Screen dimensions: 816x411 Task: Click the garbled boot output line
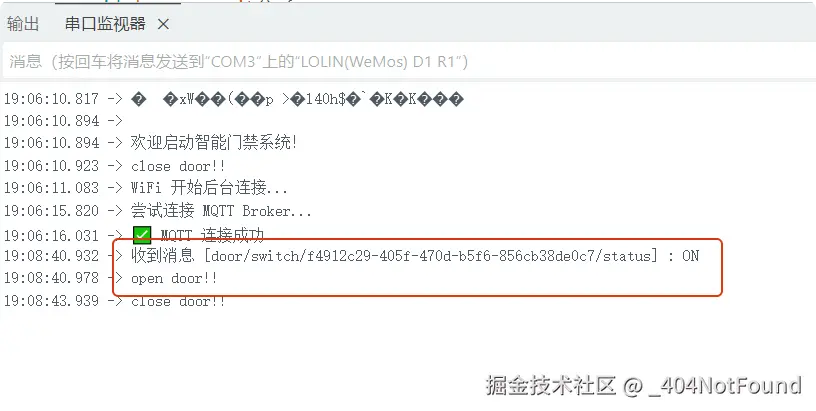pos(233,99)
